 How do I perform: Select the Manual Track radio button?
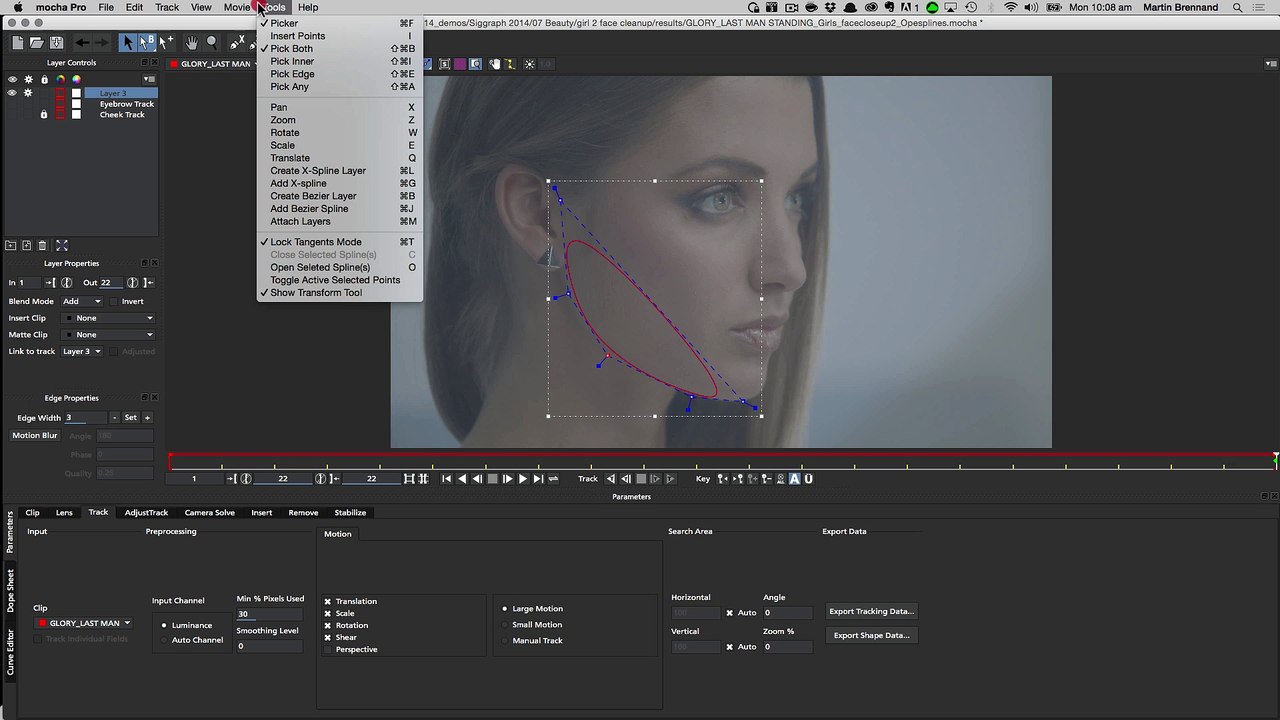(x=505, y=640)
